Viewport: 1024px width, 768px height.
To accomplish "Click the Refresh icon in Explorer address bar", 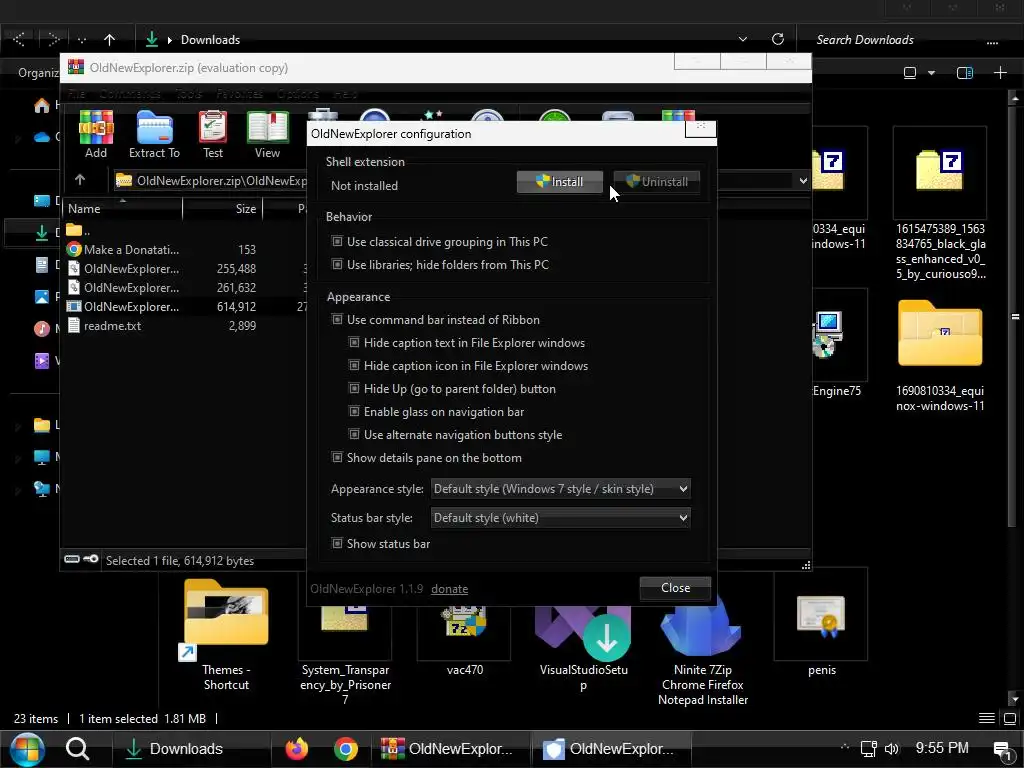I will click(x=778, y=39).
